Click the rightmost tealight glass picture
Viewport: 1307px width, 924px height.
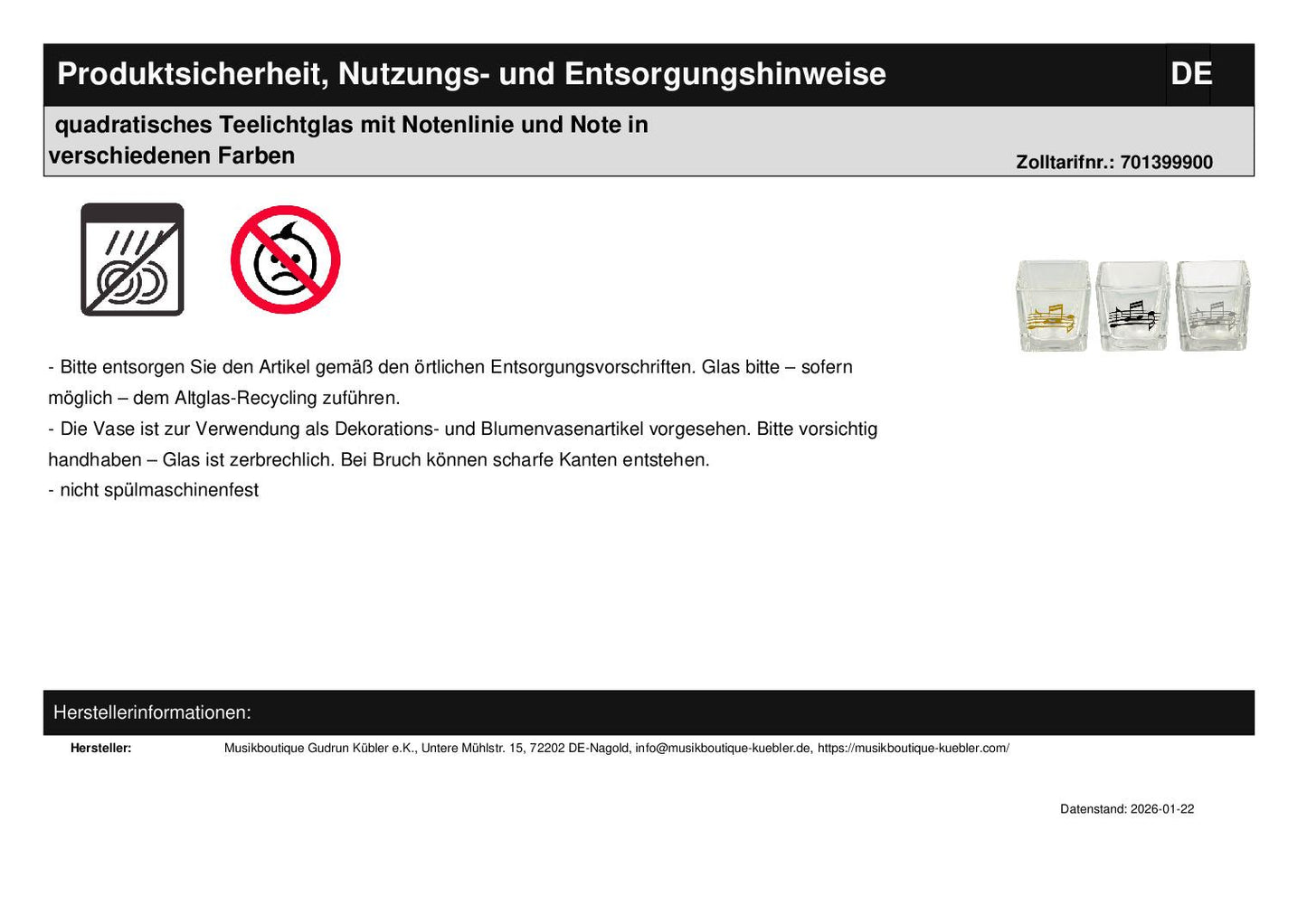point(1212,303)
